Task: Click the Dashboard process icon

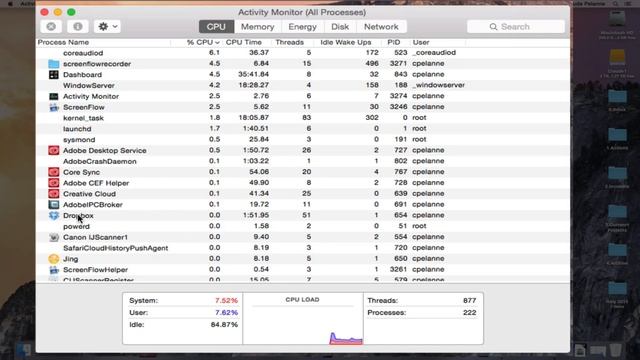Action: pos(53,75)
